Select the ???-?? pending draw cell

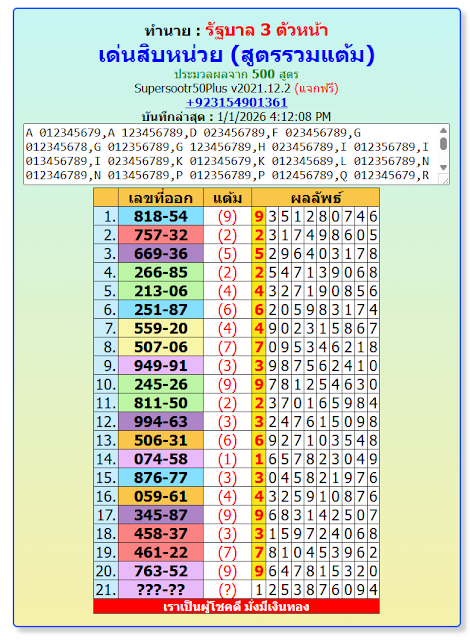[x=161, y=590]
